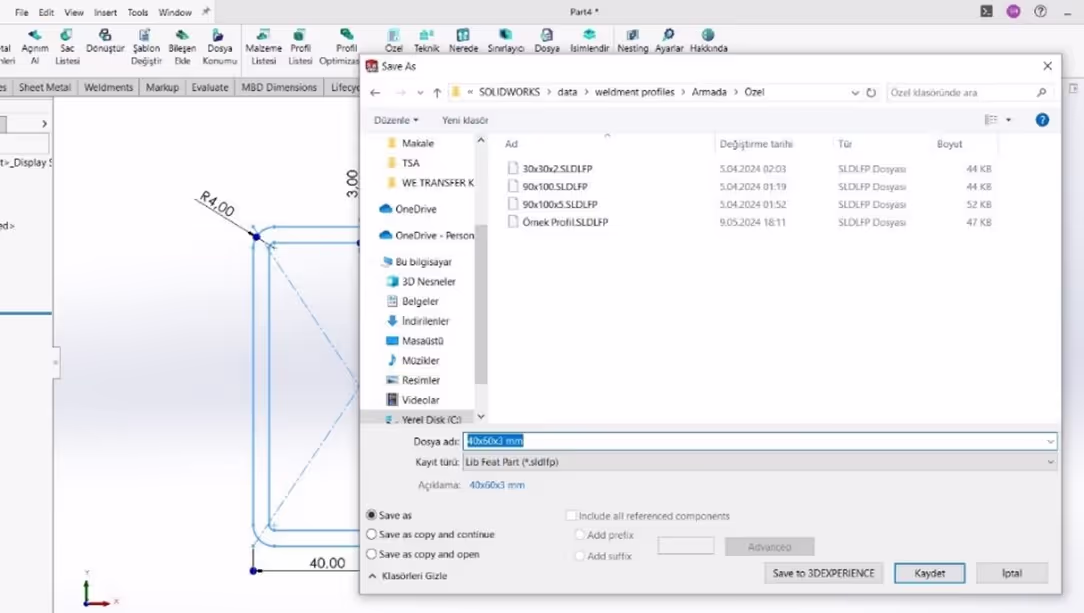The width and height of the screenshot is (1084, 613).
Task: Open the Insert menu
Action: (105, 12)
